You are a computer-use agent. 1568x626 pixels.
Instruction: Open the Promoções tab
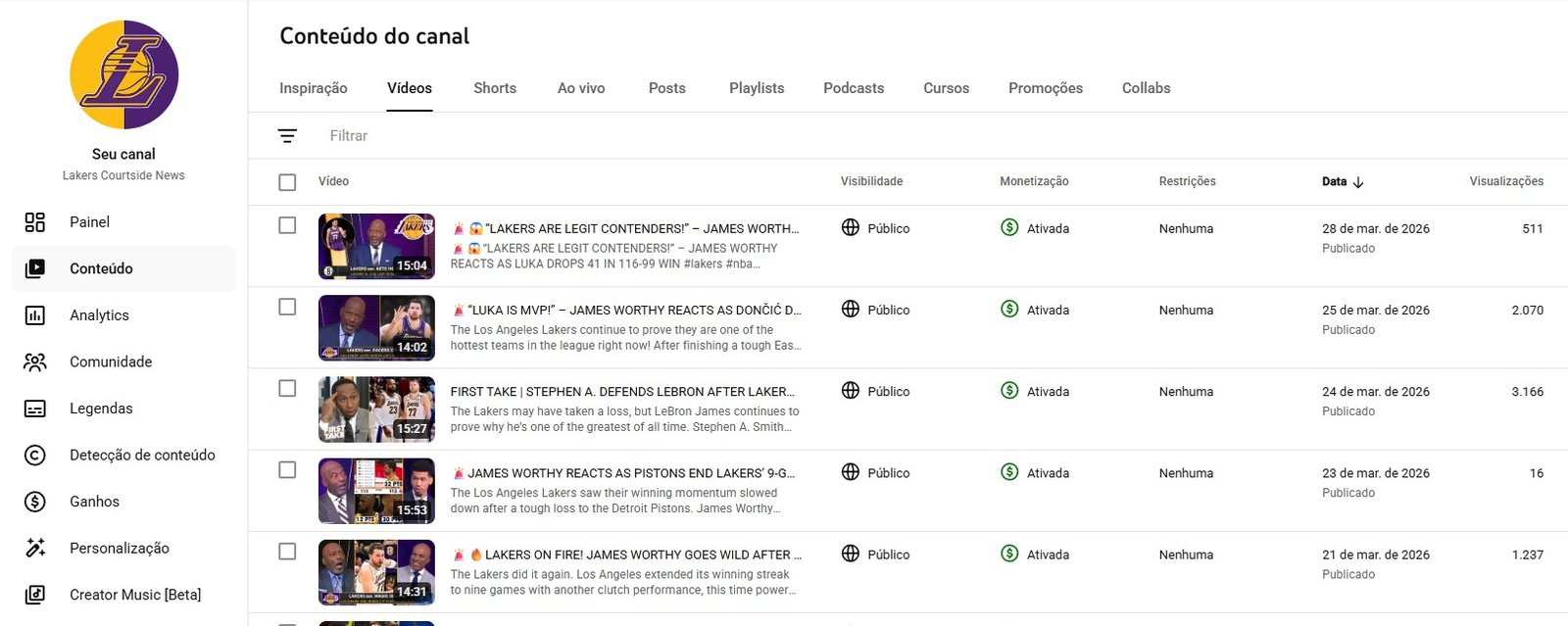(x=1046, y=88)
